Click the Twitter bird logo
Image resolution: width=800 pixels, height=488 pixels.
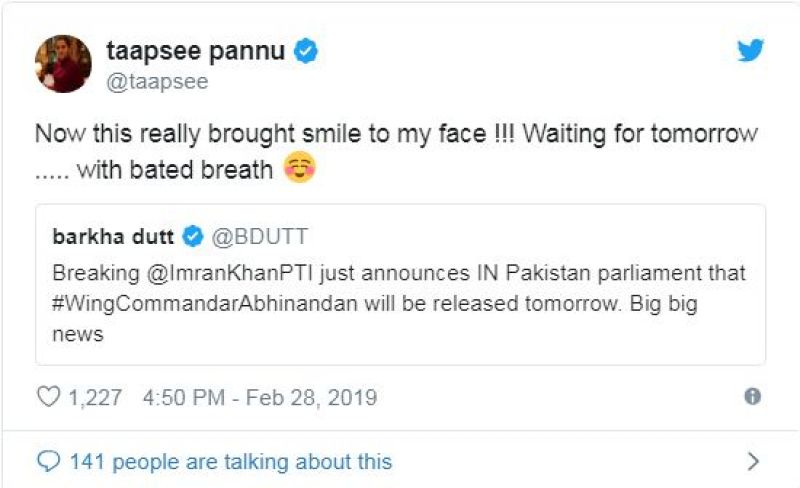tap(751, 50)
